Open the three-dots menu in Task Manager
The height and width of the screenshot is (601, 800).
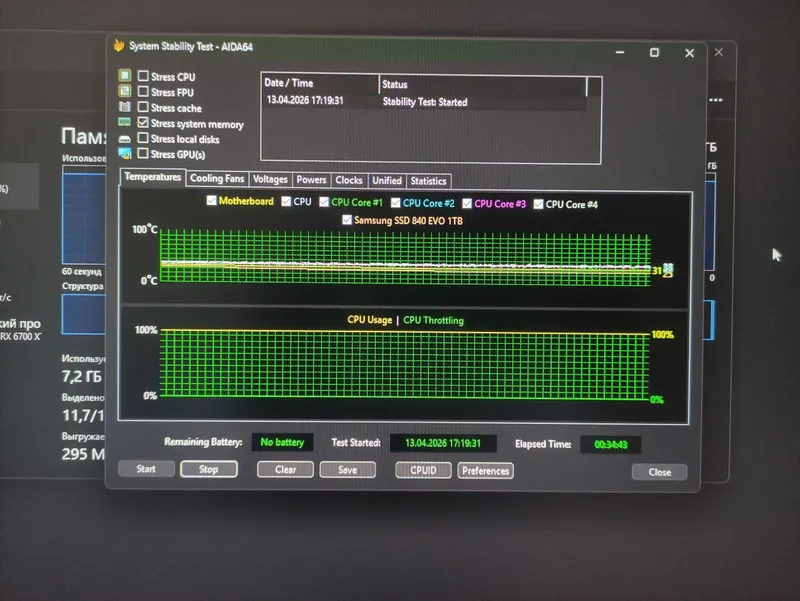click(x=716, y=100)
